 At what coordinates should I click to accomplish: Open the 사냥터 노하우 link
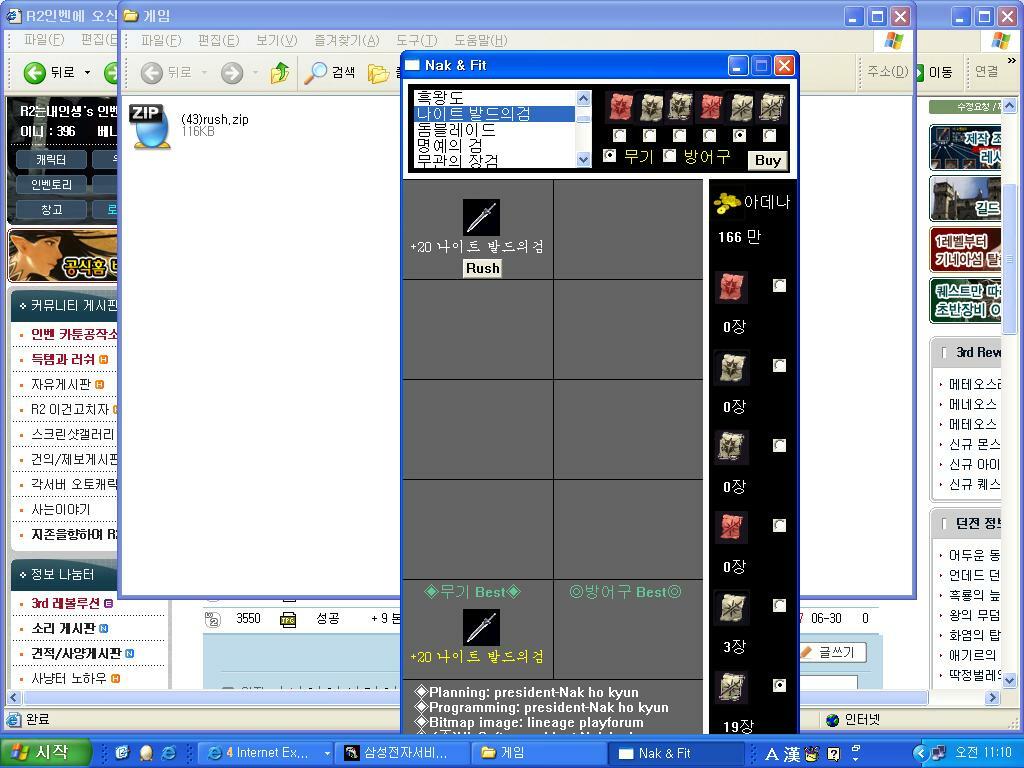click(x=69, y=678)
